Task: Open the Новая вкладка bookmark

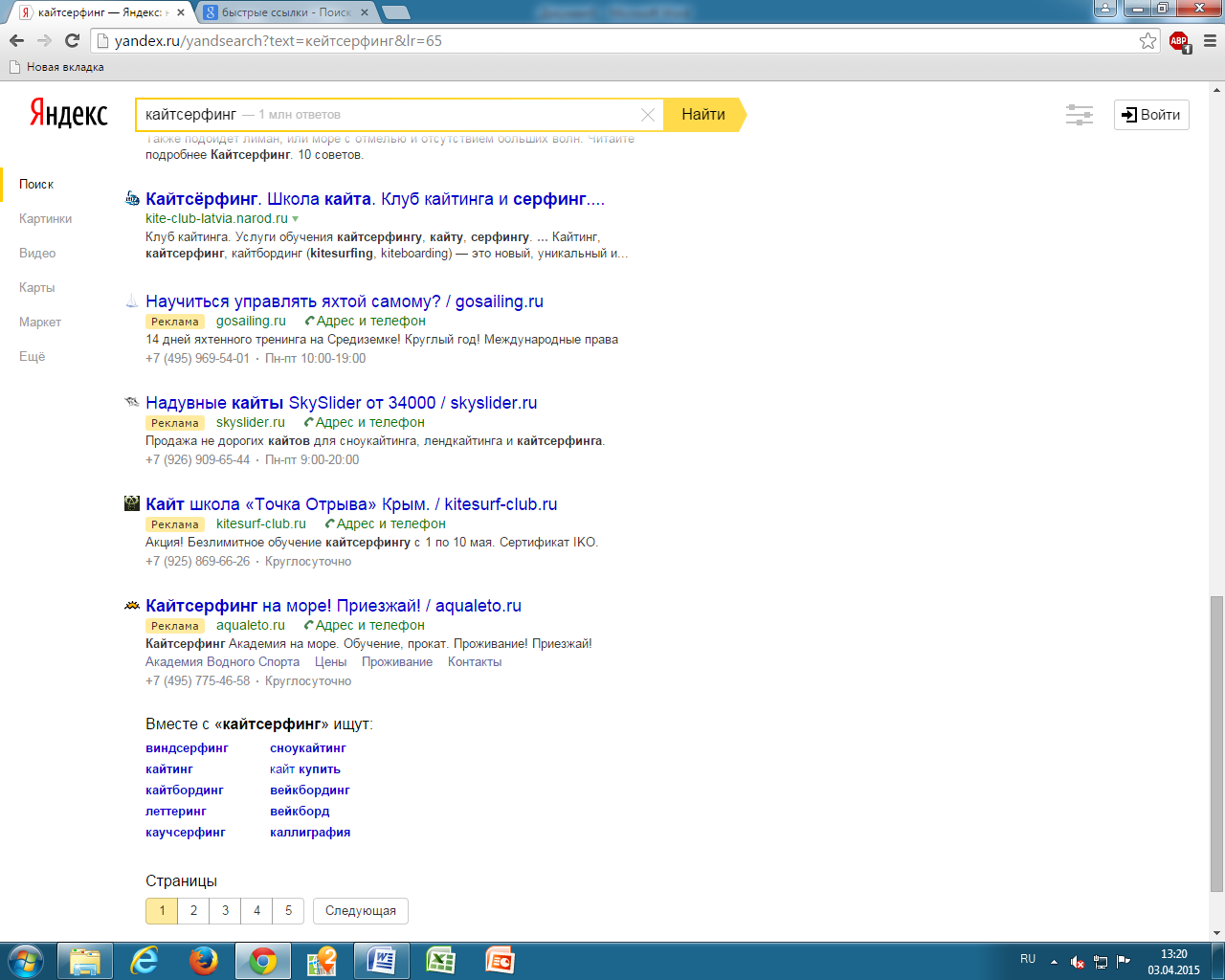Action: coord(56,67)
